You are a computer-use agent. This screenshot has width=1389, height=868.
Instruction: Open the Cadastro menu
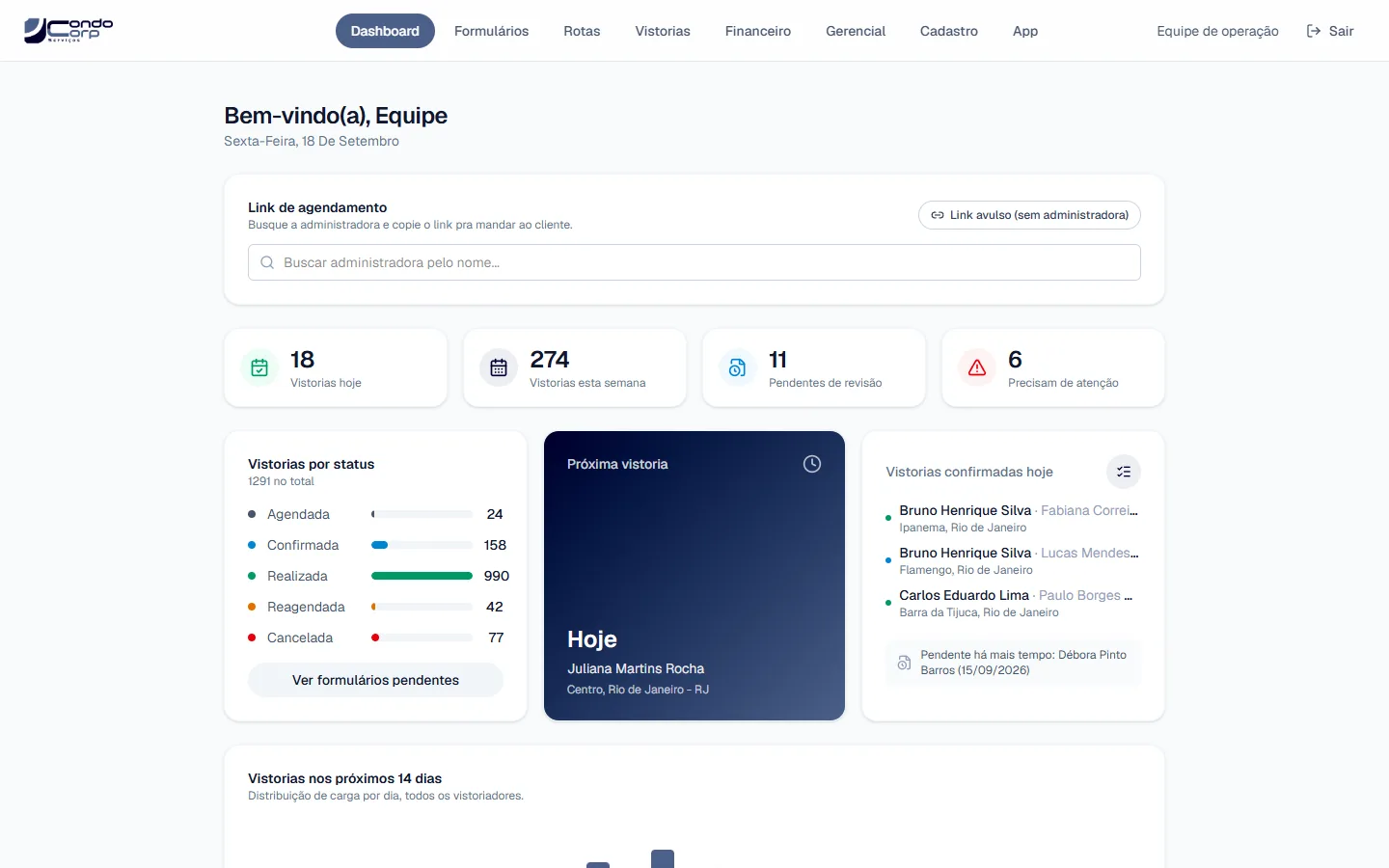[x=949, y=31]
